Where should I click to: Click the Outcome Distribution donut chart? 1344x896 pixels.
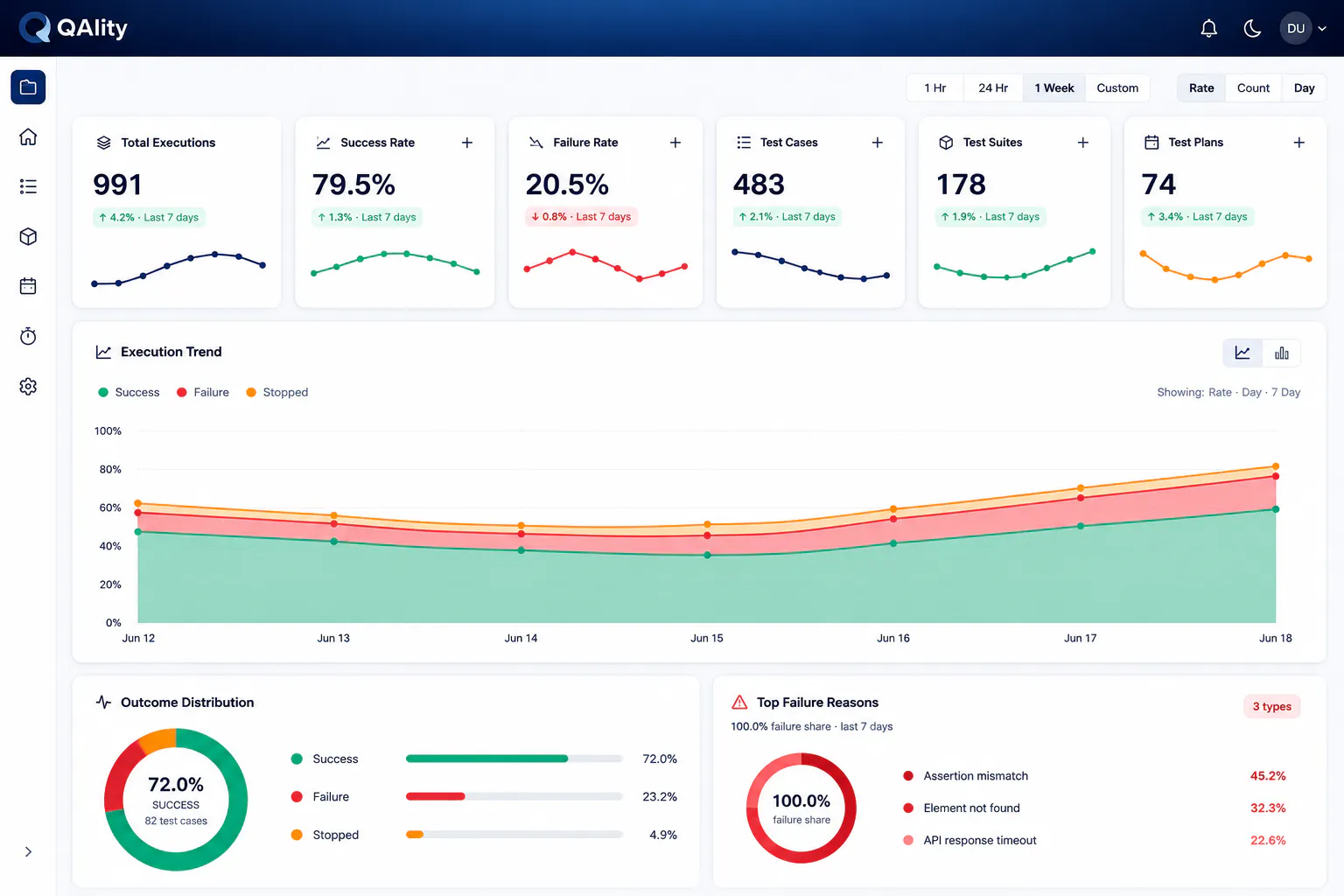pos(176,800)
